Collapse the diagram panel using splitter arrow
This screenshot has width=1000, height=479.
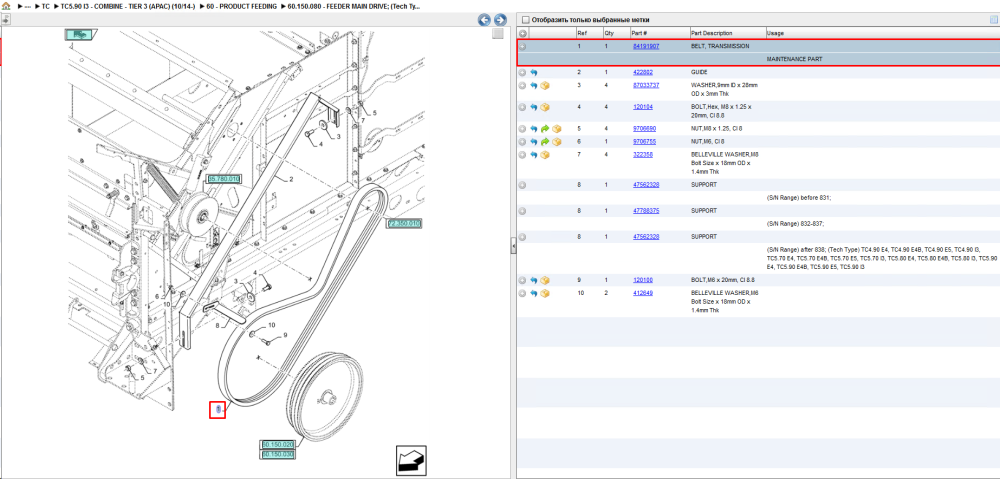[x=513, y=246]
